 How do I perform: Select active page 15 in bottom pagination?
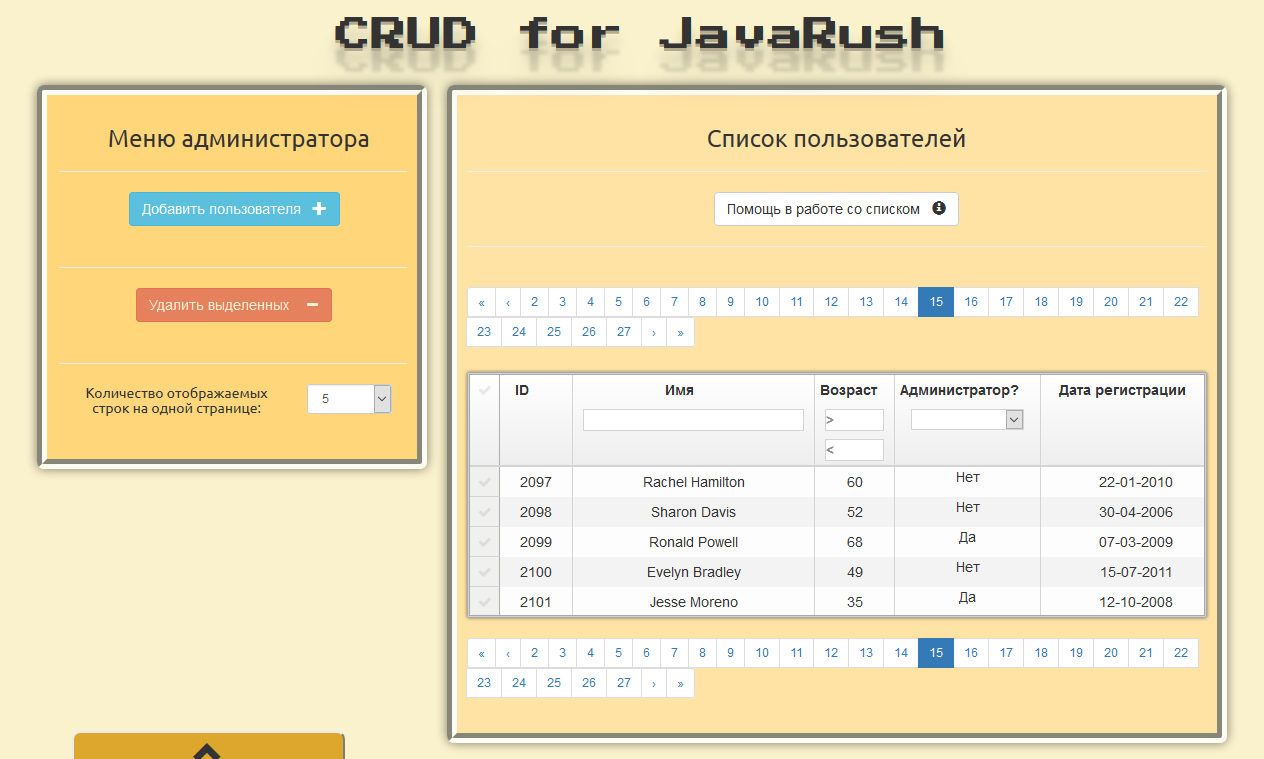936,653
